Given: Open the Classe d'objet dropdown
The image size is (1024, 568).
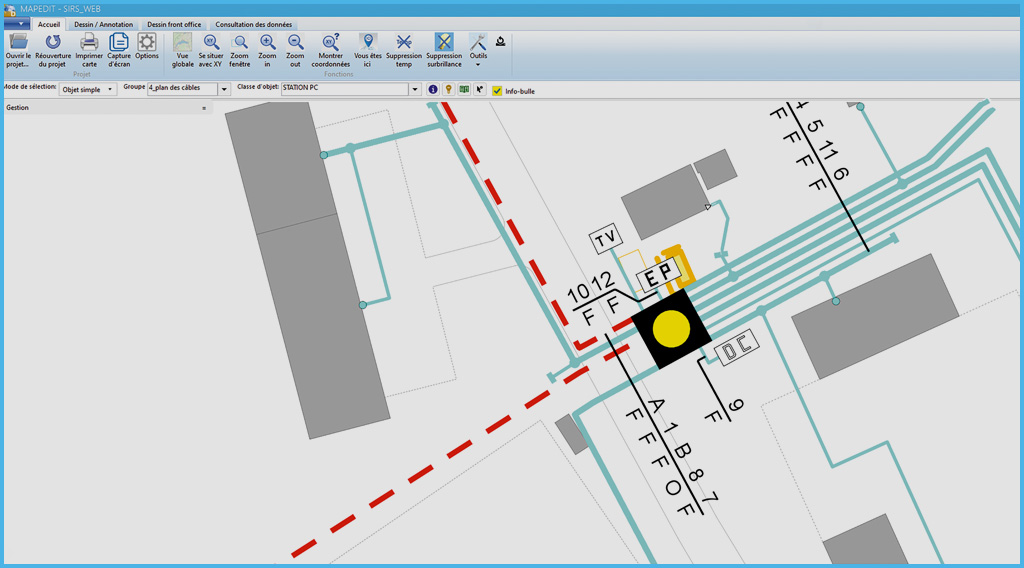Looking at the screenshot, I should [415, 89].
